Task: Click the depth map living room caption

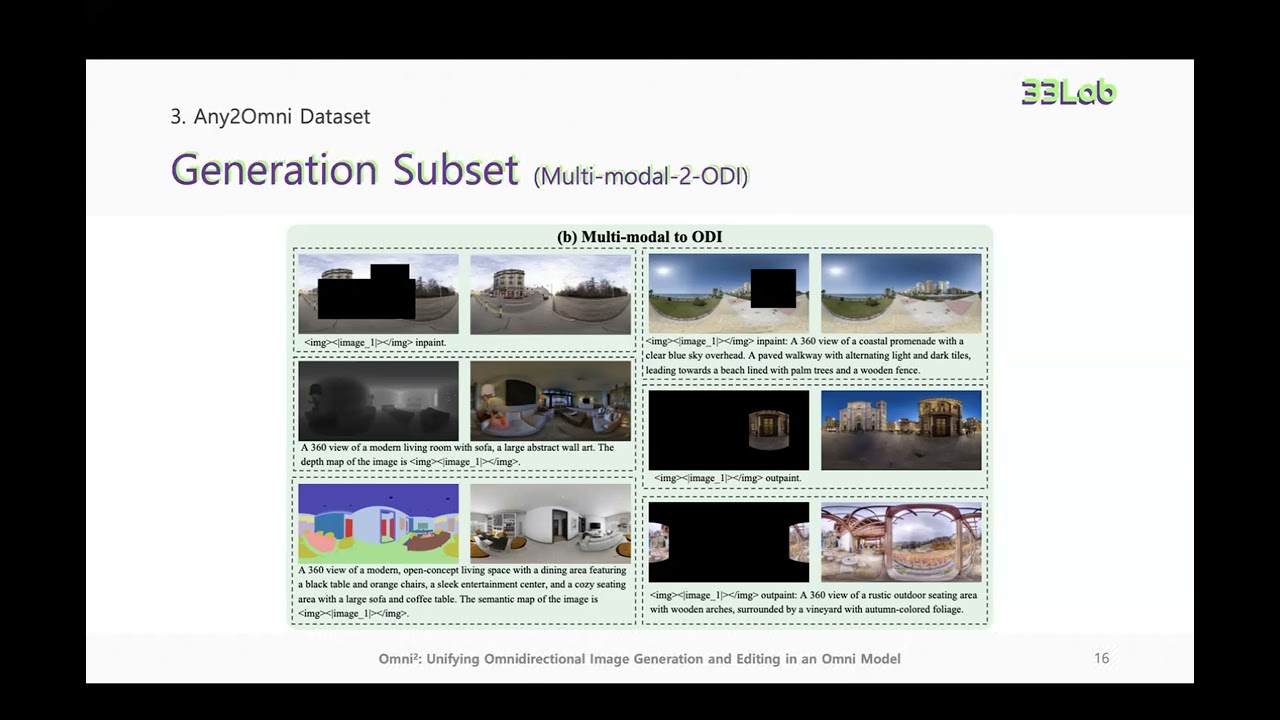Action: 458,454
